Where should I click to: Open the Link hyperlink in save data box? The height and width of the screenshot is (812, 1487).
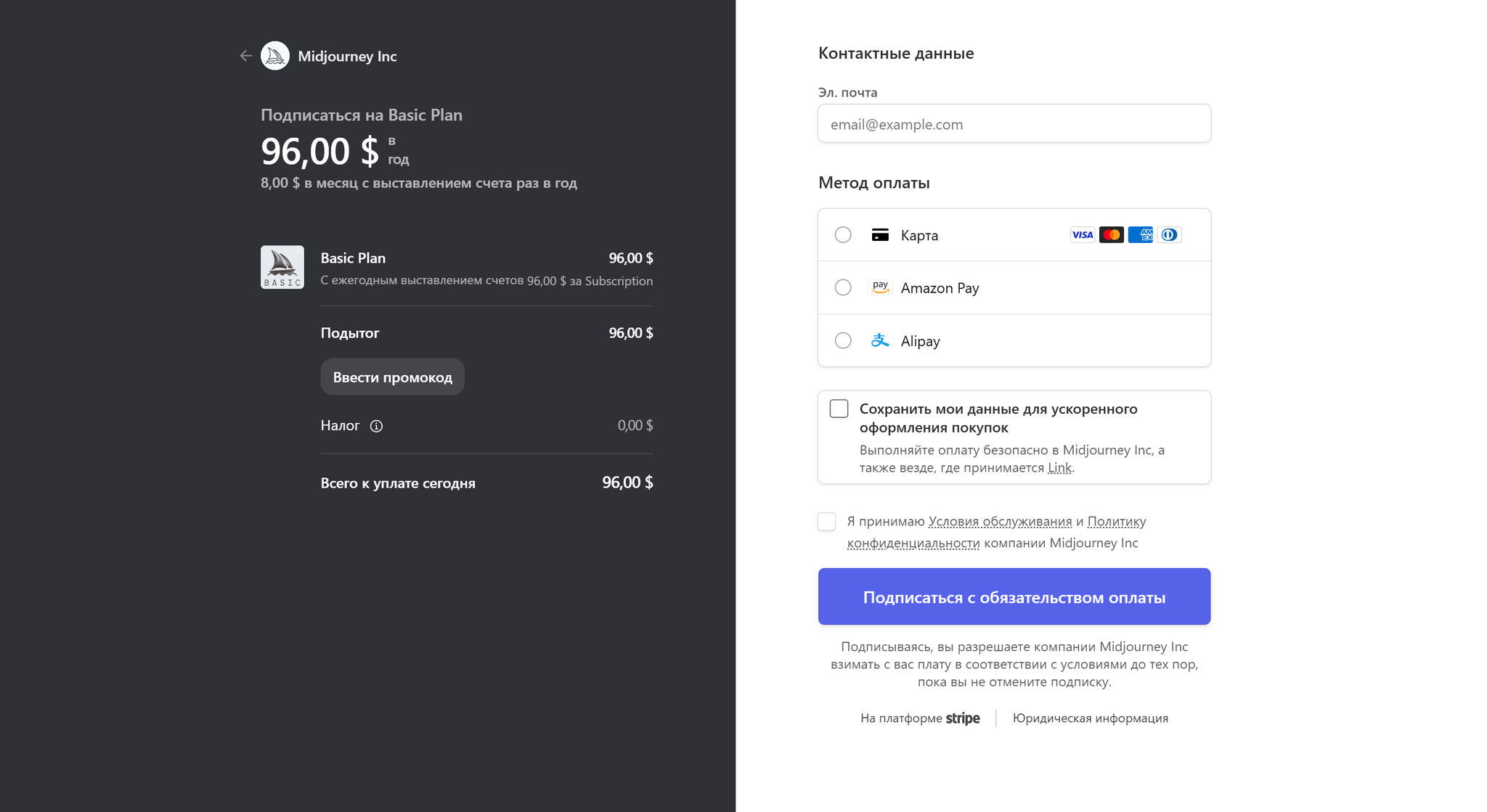[x=1059, y=468]
